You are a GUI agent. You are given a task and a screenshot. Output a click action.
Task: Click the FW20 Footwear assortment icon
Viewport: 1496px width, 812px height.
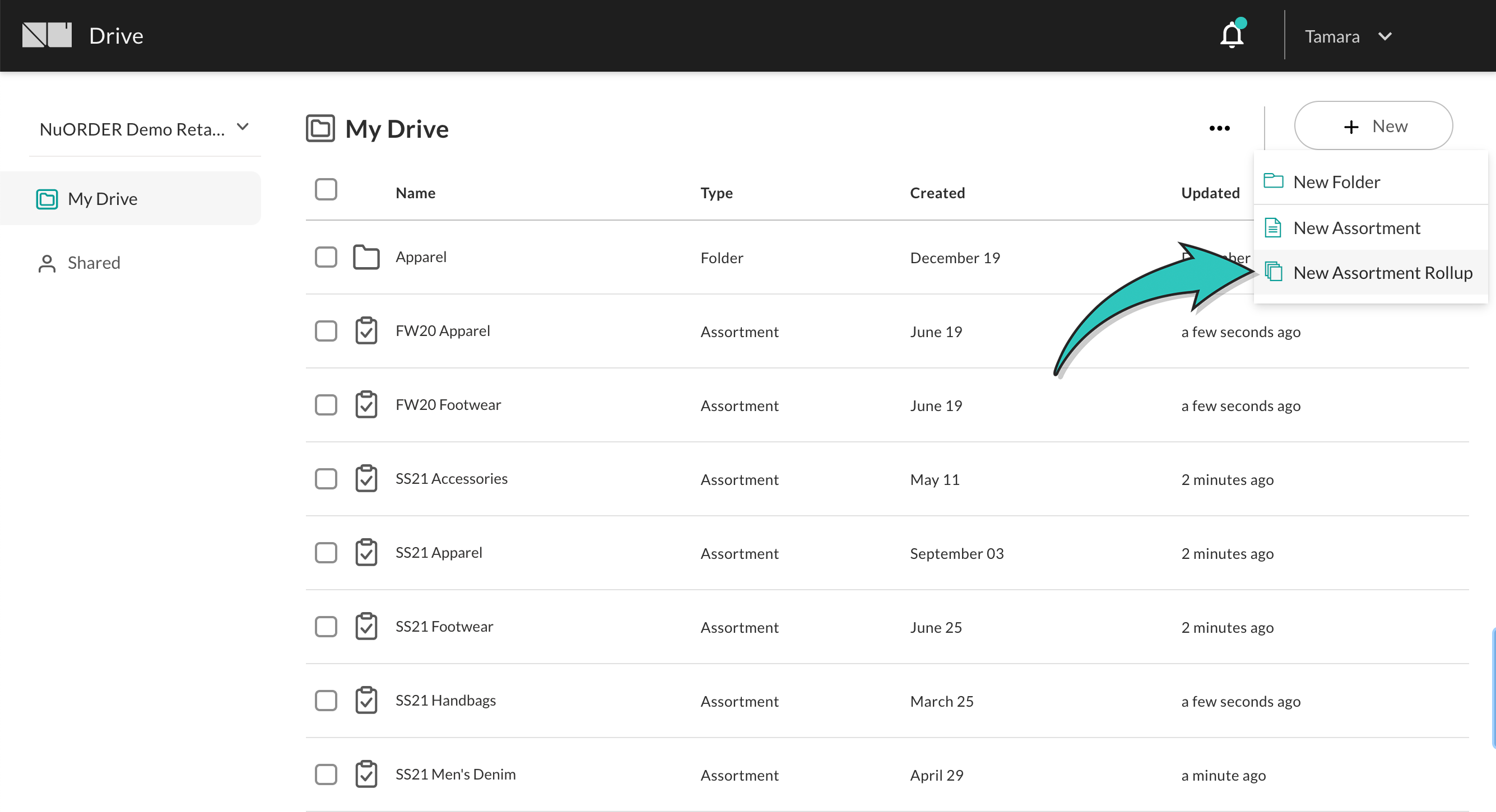[x=366, y=404]
